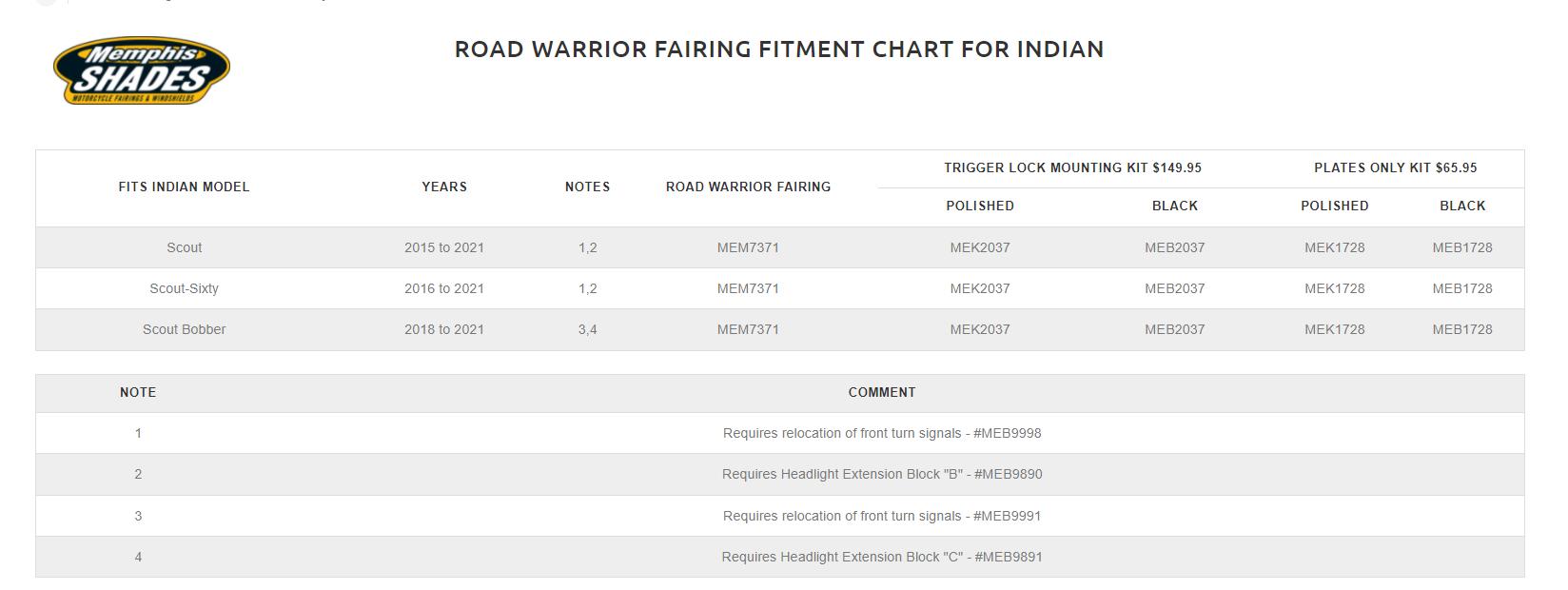Viewport: 1568px width, 590px height.
Task: Select the Scout-Sixty model name cell
Action: pyautogui.click(x=184, y=288)
